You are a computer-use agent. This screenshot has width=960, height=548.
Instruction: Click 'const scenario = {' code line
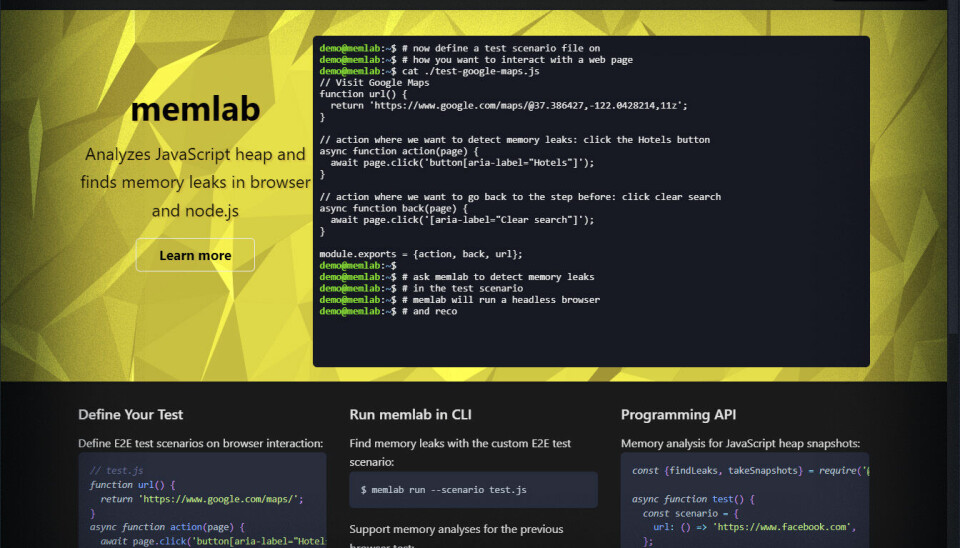point(691,513)
